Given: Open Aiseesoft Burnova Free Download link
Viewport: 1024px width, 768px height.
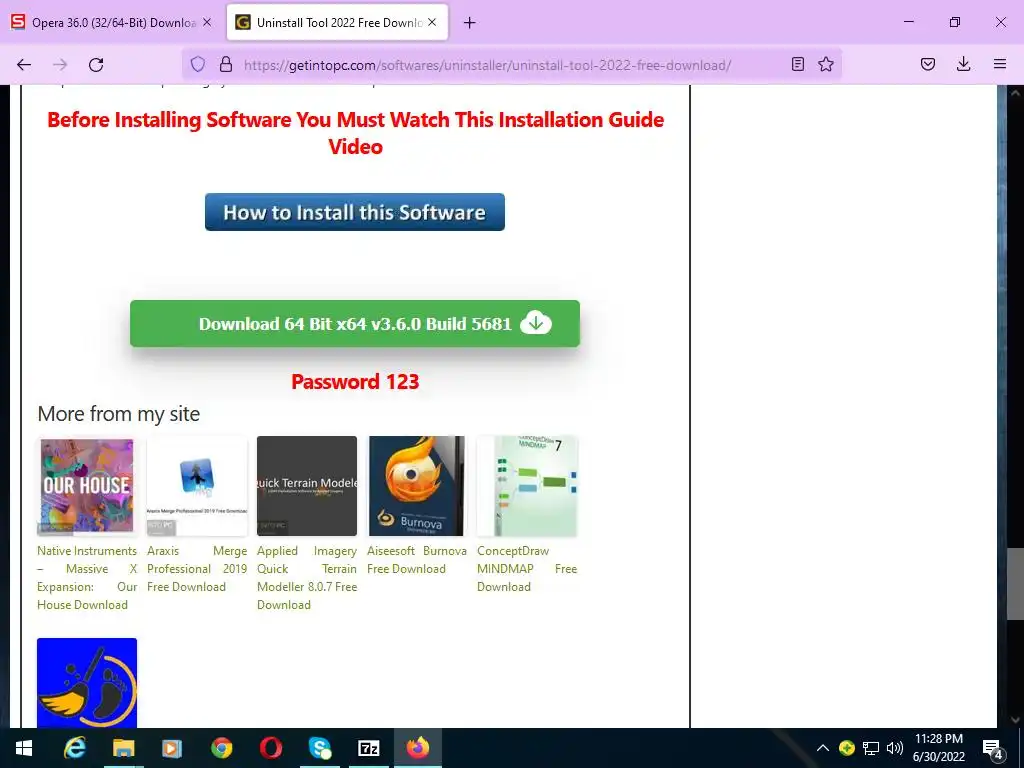Looking at the screenshot, I should 417,560.
